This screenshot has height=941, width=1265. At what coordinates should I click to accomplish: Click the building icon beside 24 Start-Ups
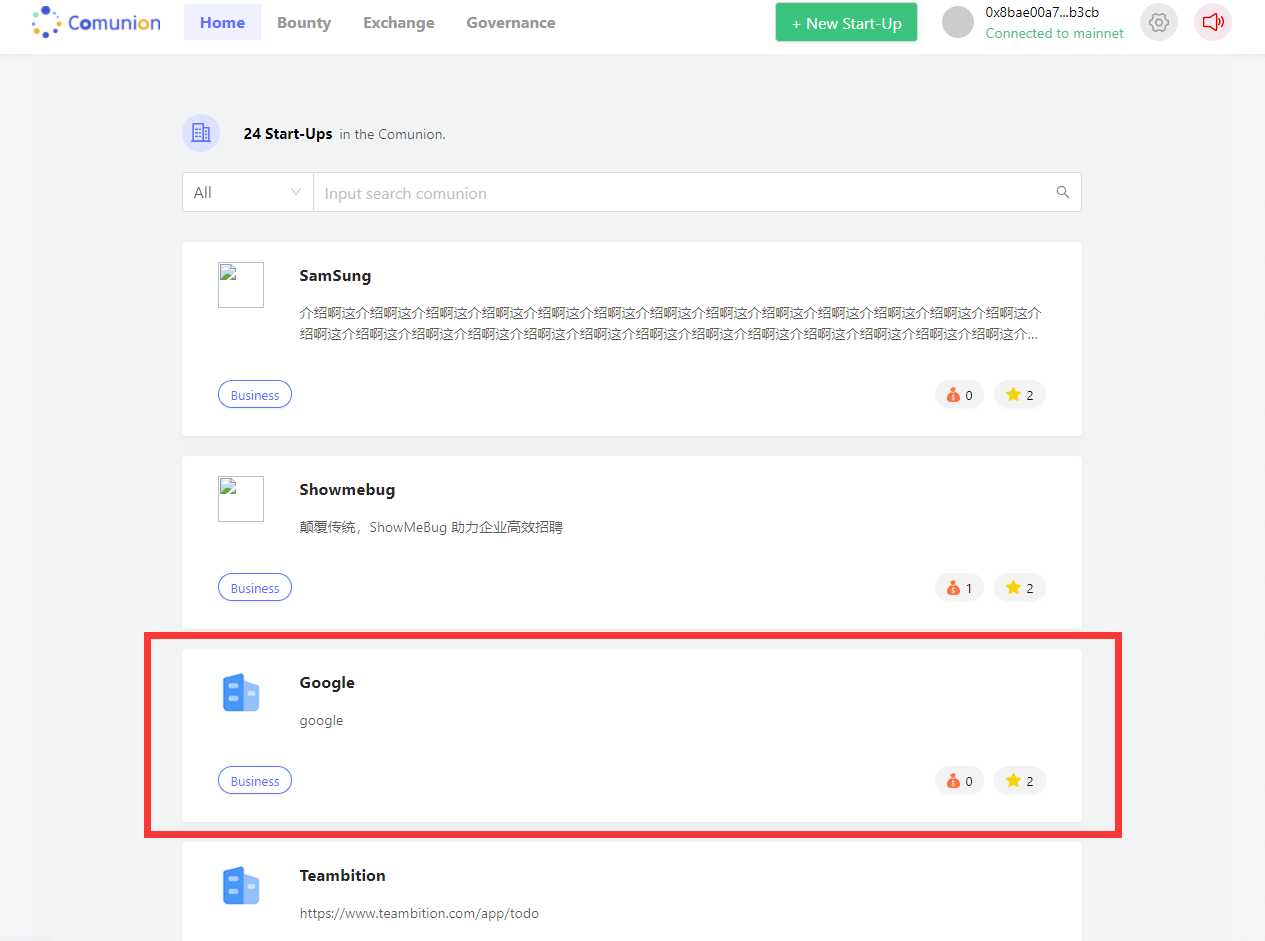(201, 133)
